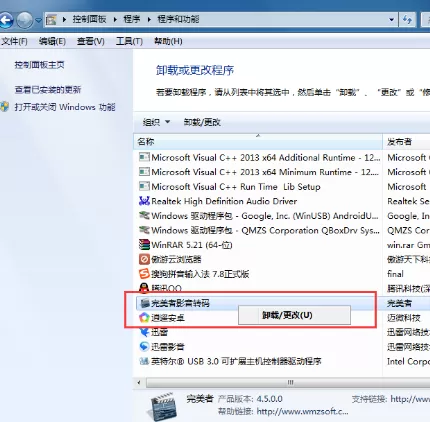Click the 完美者影音转码 program icon

coord(145,303)
